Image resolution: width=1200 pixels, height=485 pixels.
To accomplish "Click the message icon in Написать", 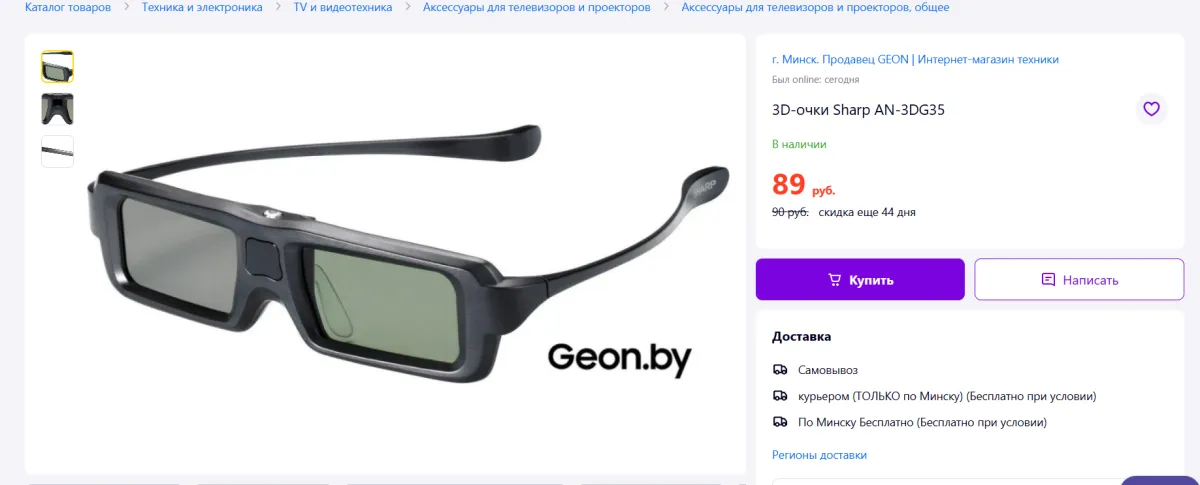I will pyautogui.click(x=1048, y=280).
